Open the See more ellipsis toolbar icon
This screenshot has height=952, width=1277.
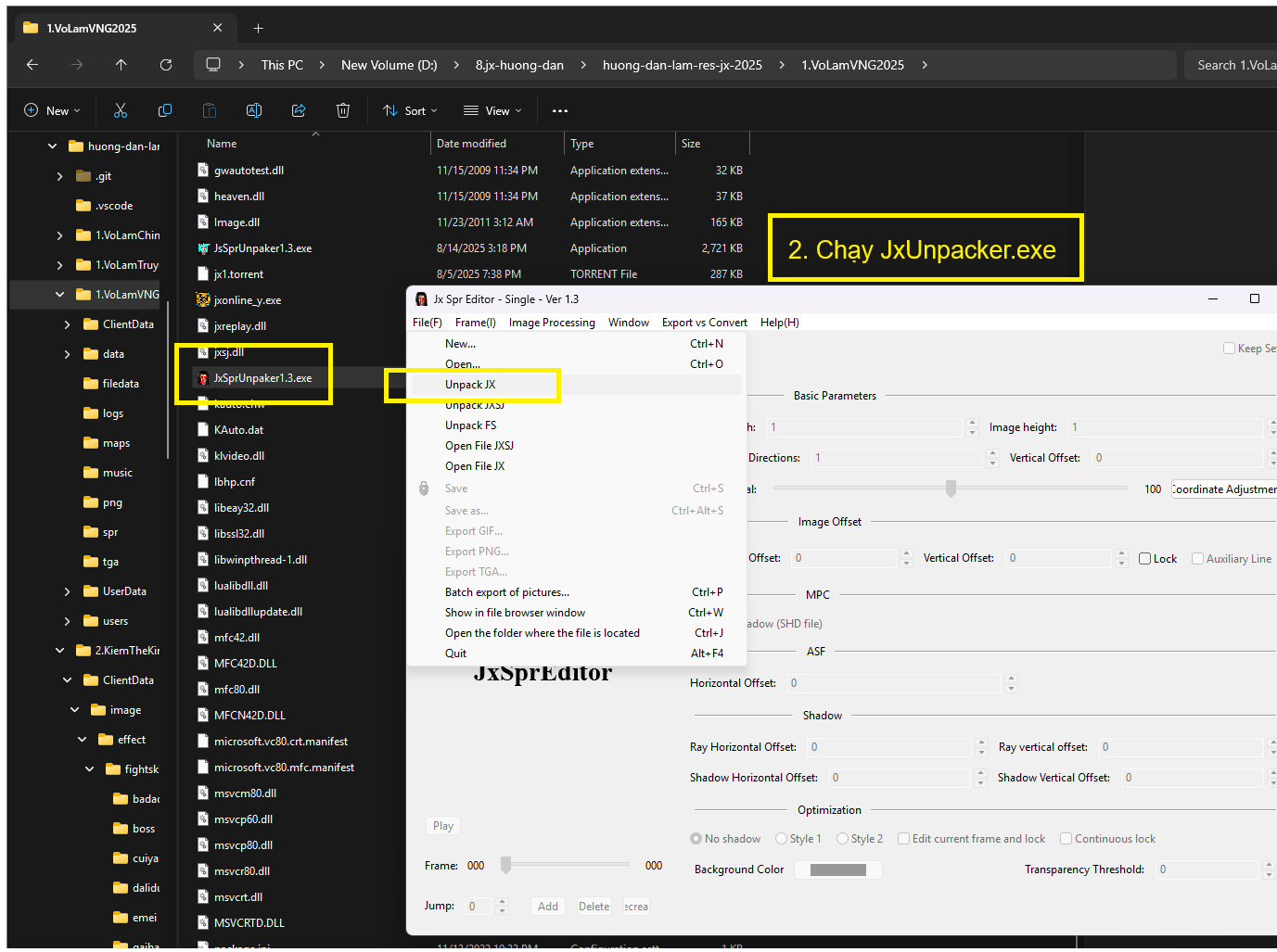pos(559,110)
